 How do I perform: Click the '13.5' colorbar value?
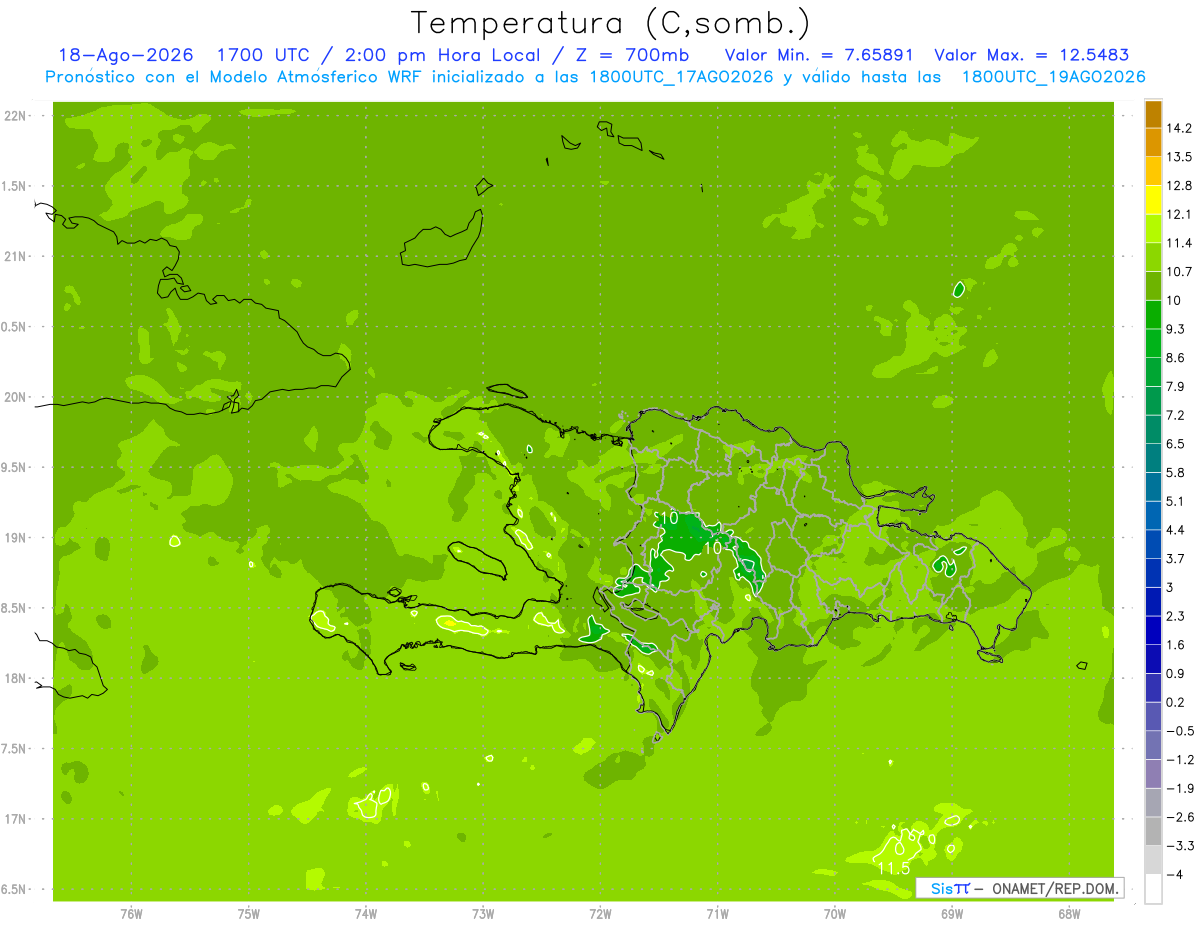coord(1180,157)
